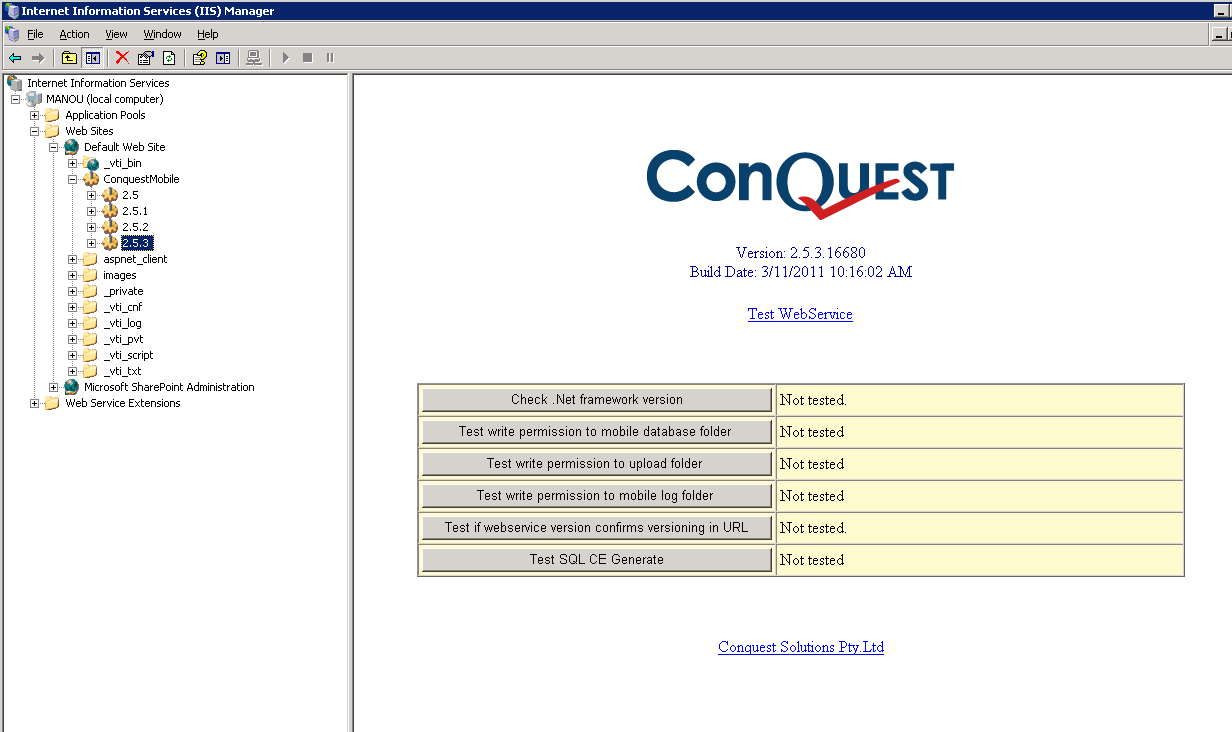Open the View menu
This screenshot has width=1232, height=732.
click(x=116, y=34)
